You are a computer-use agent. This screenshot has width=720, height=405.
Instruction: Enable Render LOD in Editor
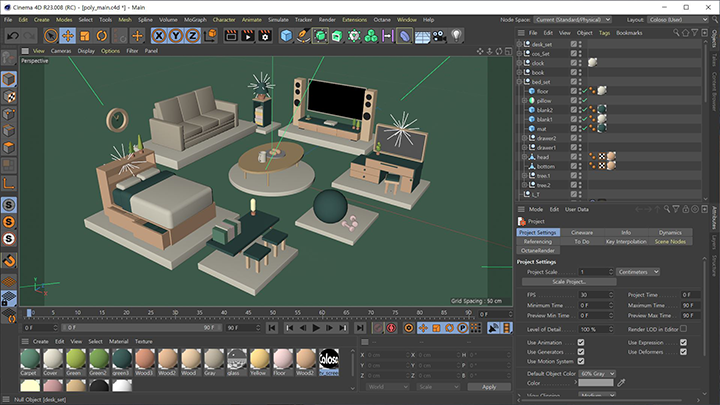point(683,329)
